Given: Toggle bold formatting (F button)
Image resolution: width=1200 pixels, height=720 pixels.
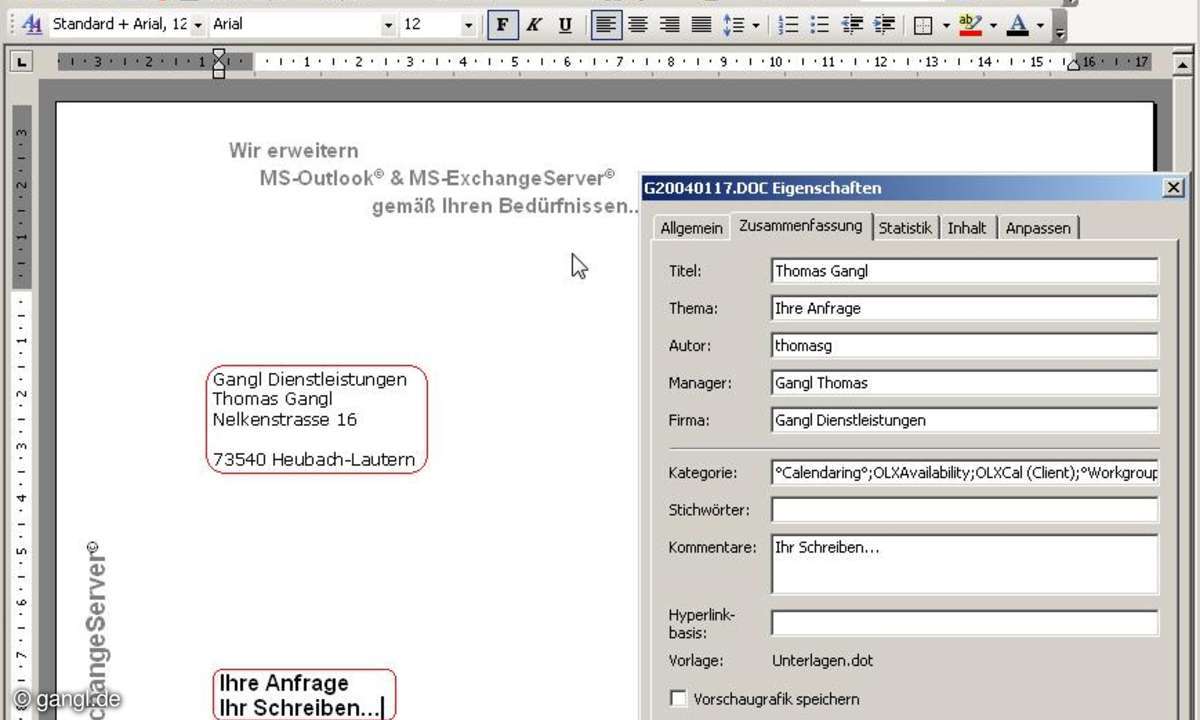Looking at the screenshot, I should point(503,25).
